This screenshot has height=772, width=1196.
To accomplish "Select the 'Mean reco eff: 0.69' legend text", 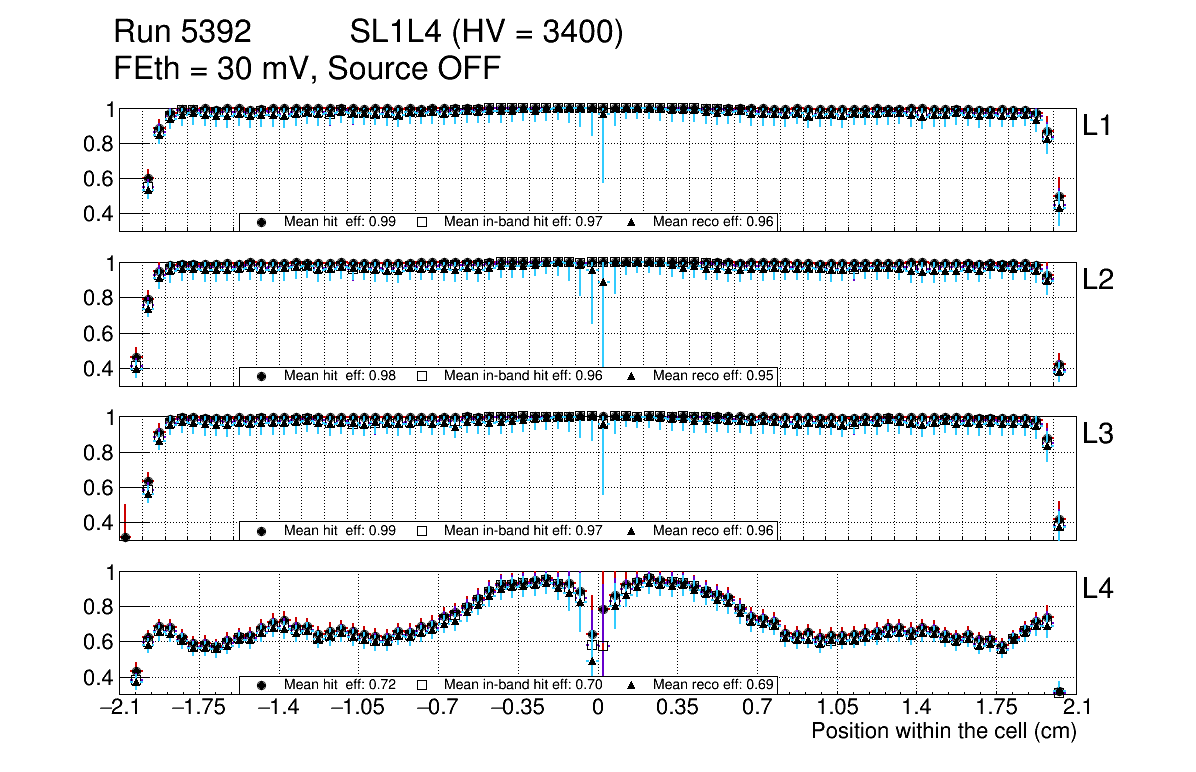I will (x=713, y=686).
